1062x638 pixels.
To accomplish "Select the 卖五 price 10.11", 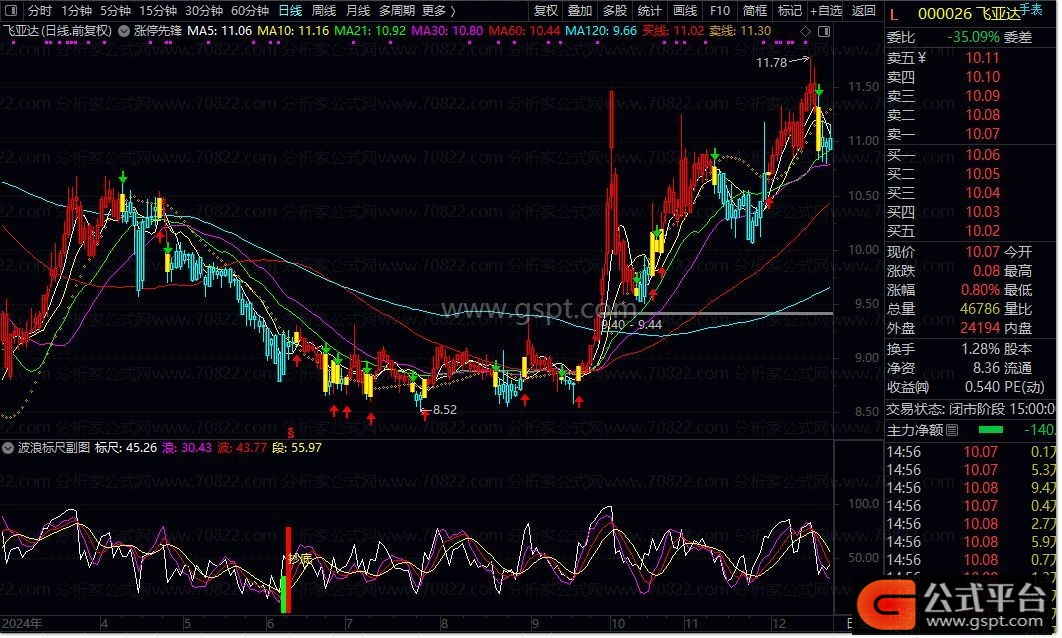I will [x=982, y=58].
